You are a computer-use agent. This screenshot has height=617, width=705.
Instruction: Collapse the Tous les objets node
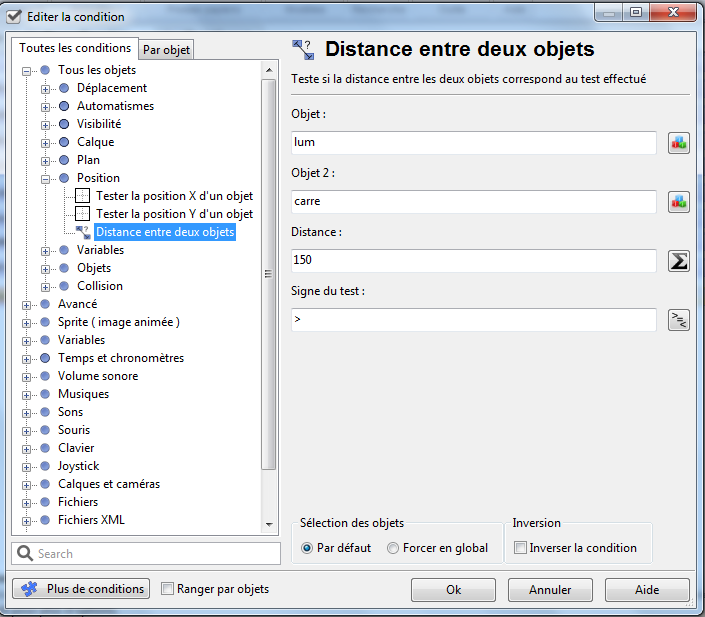tap(27, 71)
